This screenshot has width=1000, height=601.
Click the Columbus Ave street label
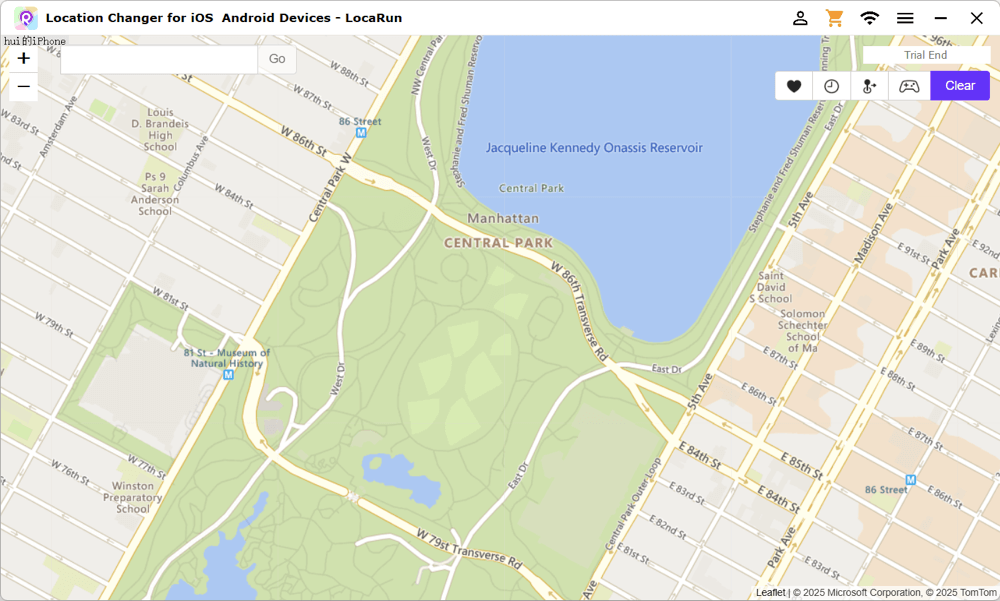[191, 163]
